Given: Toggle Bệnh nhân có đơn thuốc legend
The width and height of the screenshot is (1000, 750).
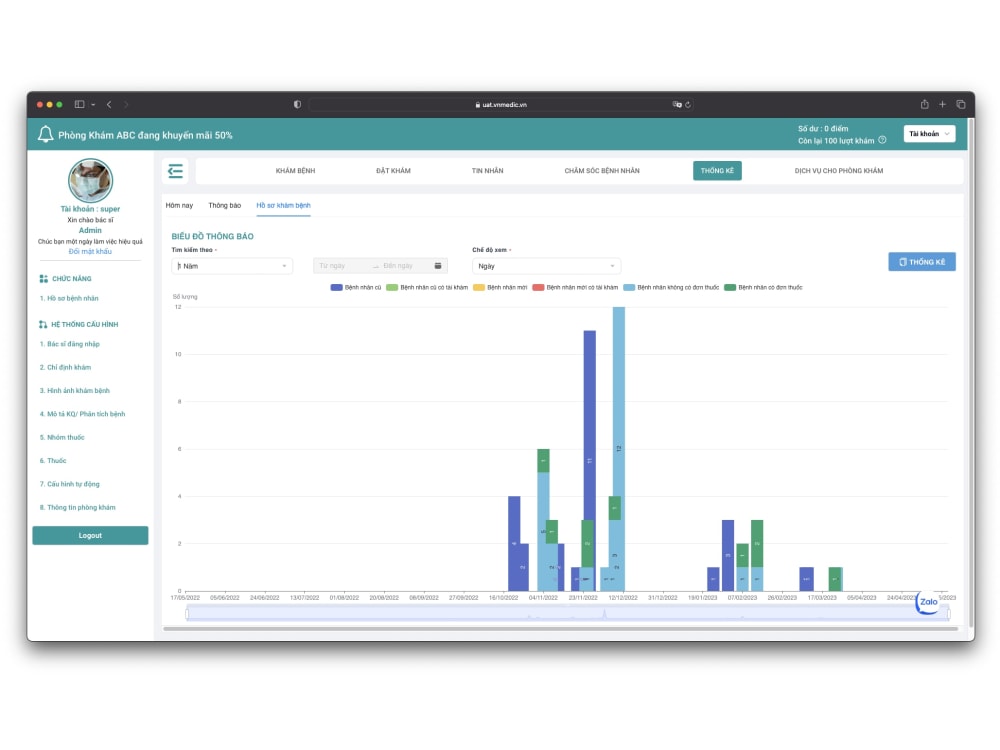Looking at the screenshot, I should click(x=763, y=288).
